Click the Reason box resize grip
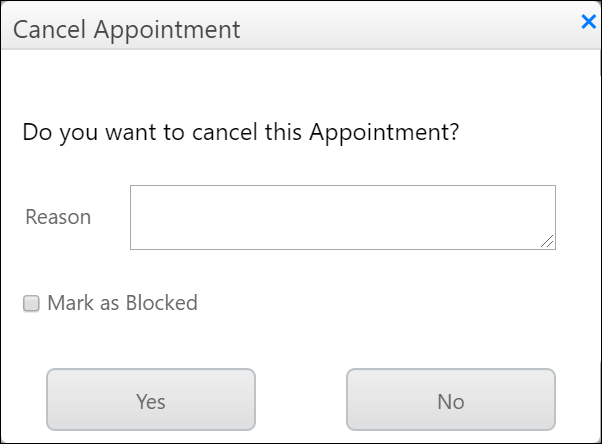The image size is (602, 444). tap(549, 242)
